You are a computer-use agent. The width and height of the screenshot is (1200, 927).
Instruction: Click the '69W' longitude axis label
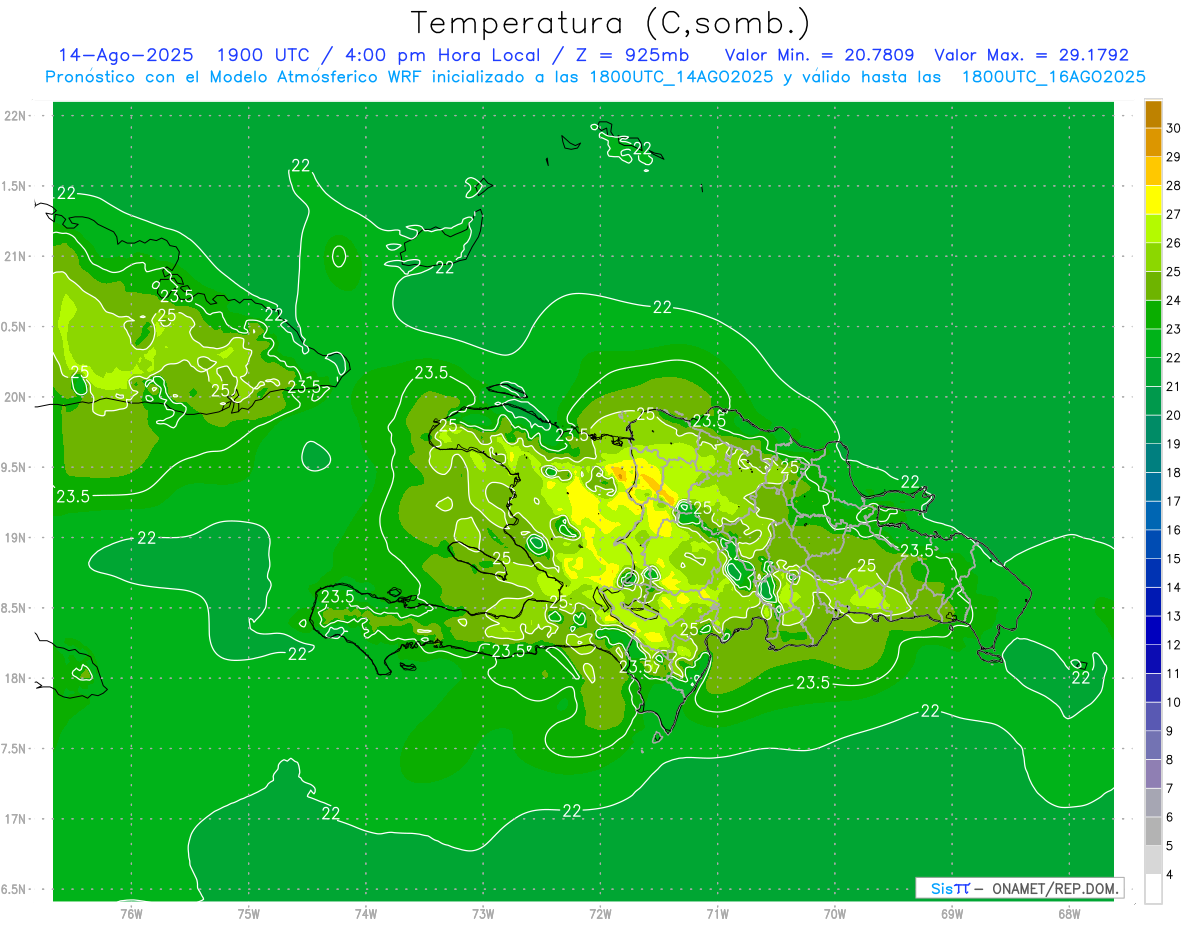(952, 913)
